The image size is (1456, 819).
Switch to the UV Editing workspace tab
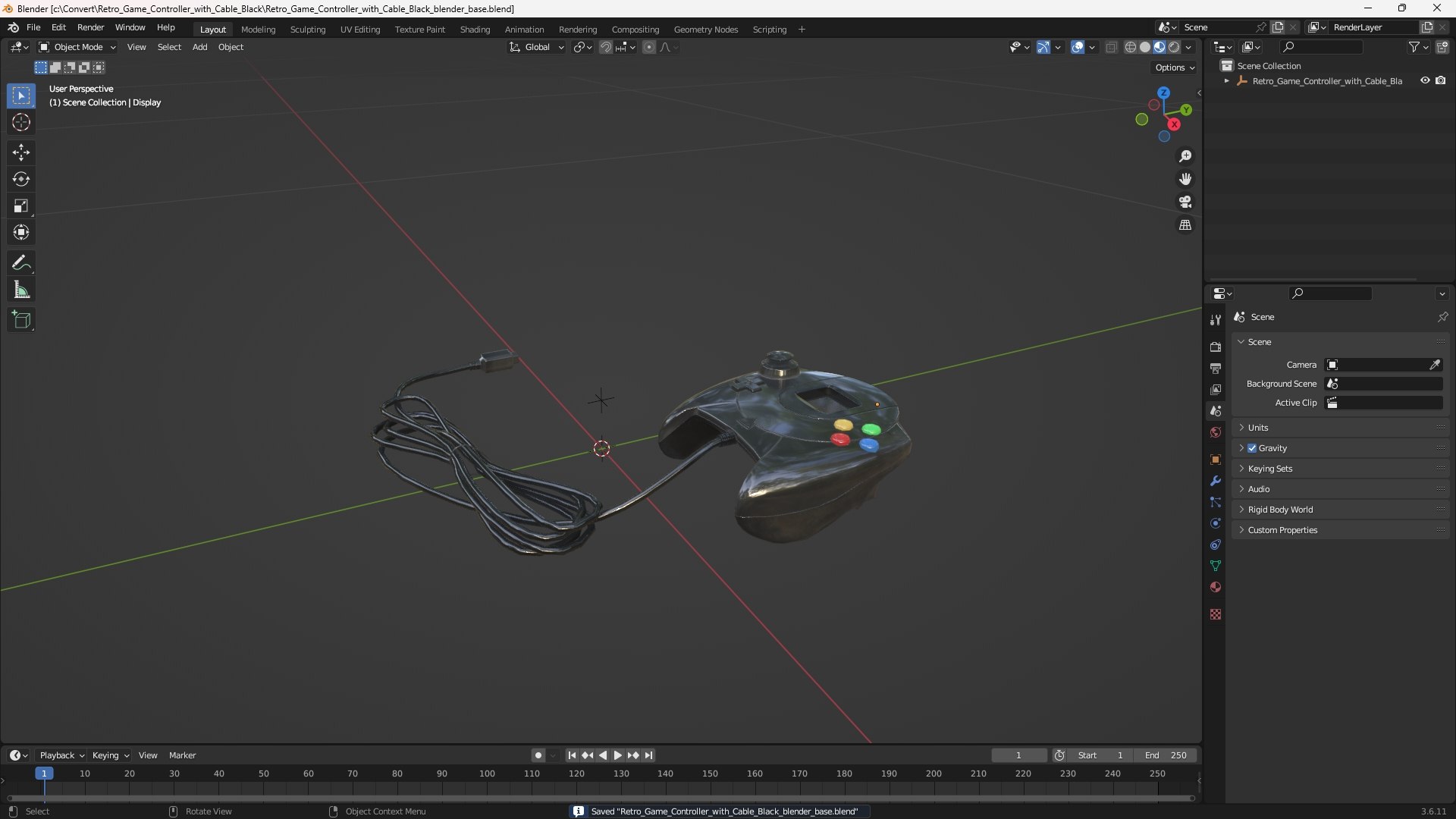coord(360,30)
